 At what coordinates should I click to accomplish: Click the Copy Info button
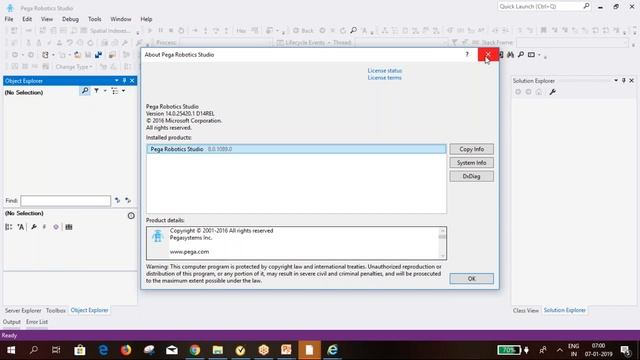[x=471, y=149]
